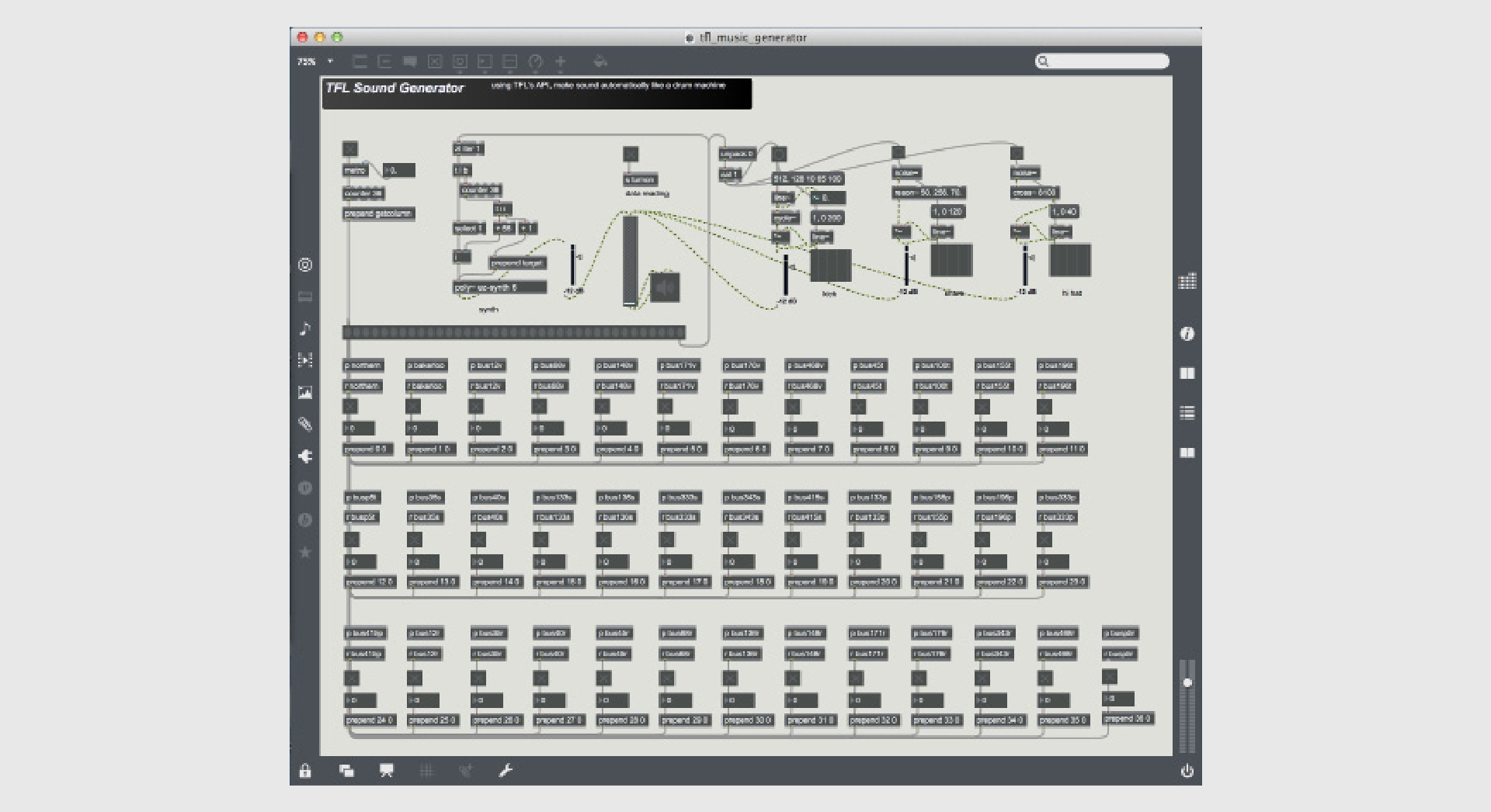1491x812 pixels.
Task: Select the 'prepend 23 0' object
Action: [x=1062, y=582]
